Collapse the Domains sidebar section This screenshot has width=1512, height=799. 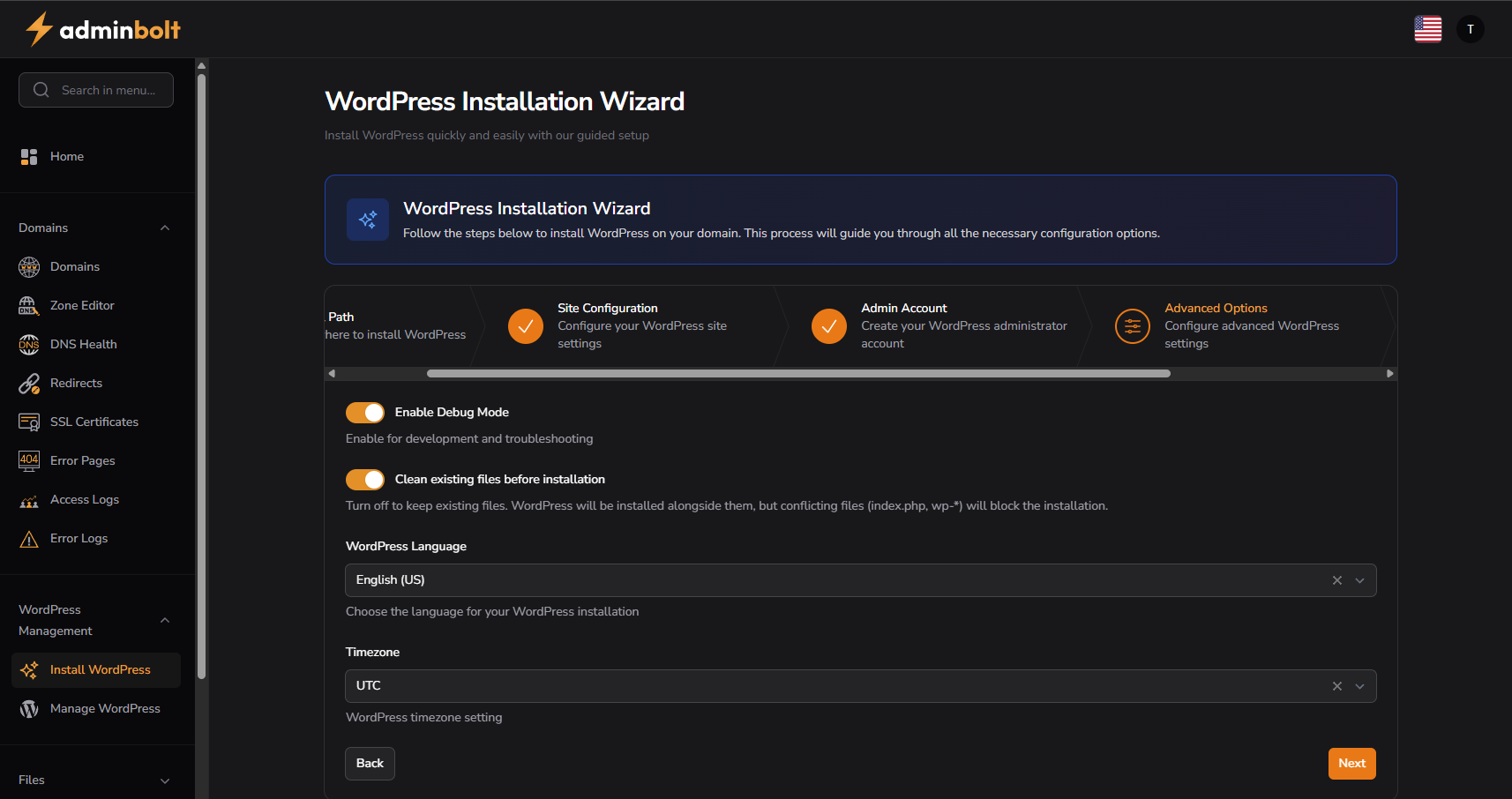tap(165, 228)
